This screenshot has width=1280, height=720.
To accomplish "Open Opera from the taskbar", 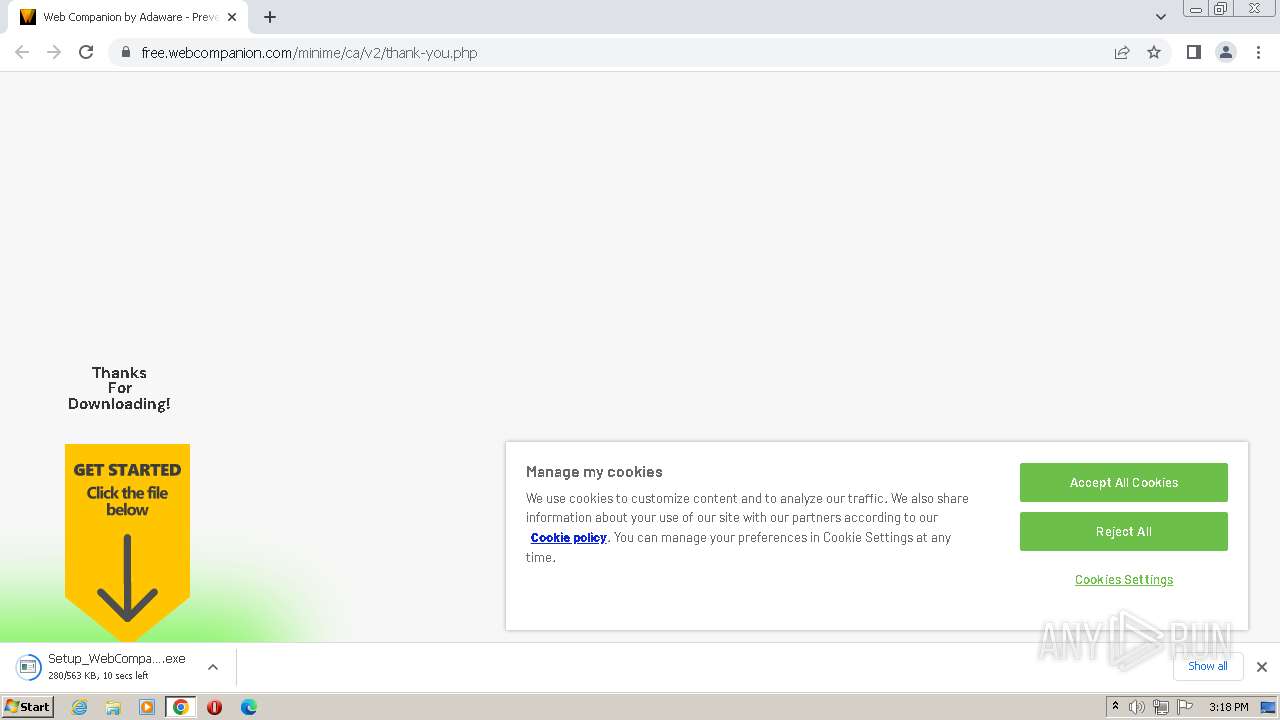I will click(x=214, y=707).
